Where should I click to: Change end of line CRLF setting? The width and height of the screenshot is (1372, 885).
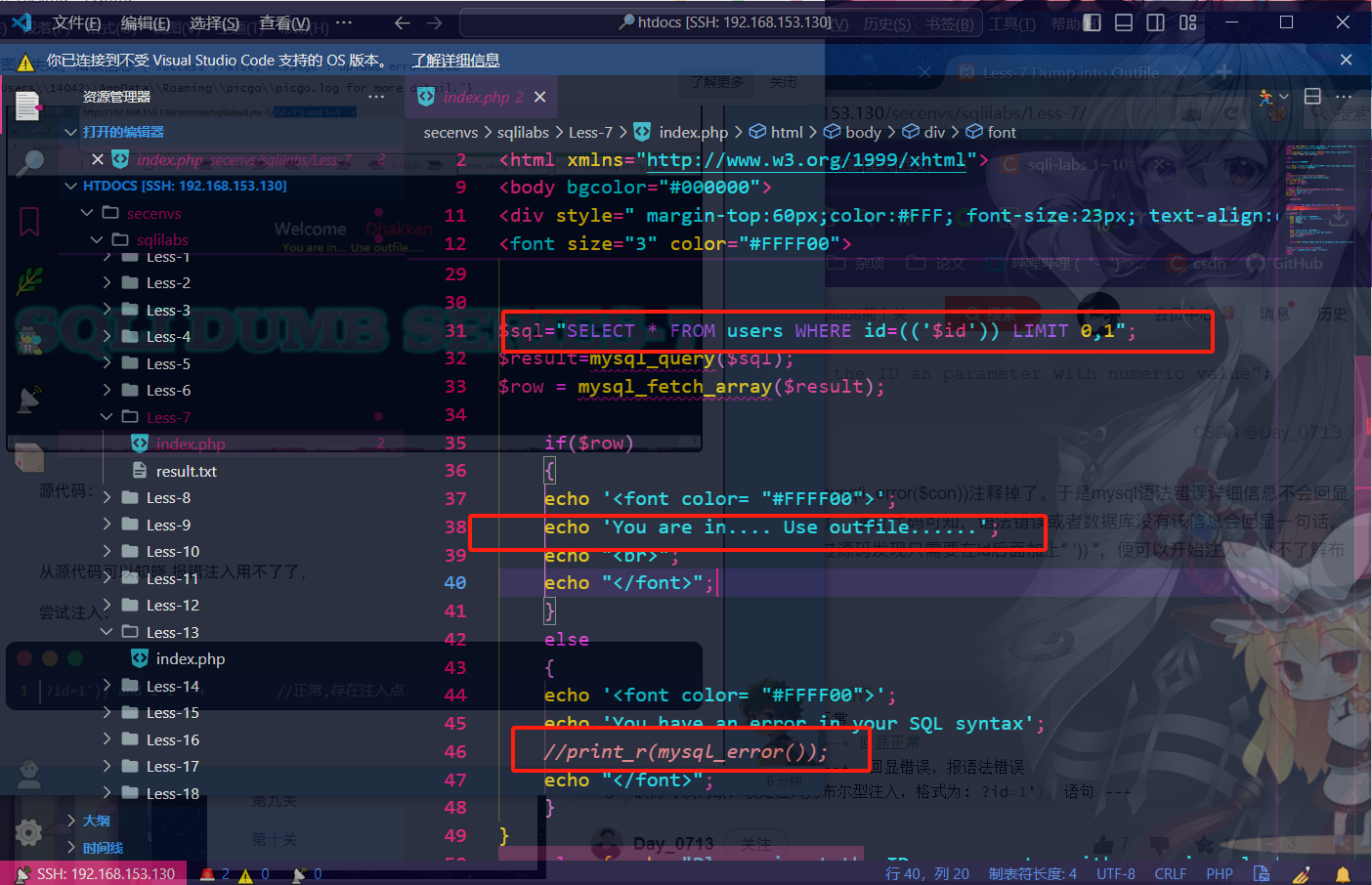tap(1170, 874)
